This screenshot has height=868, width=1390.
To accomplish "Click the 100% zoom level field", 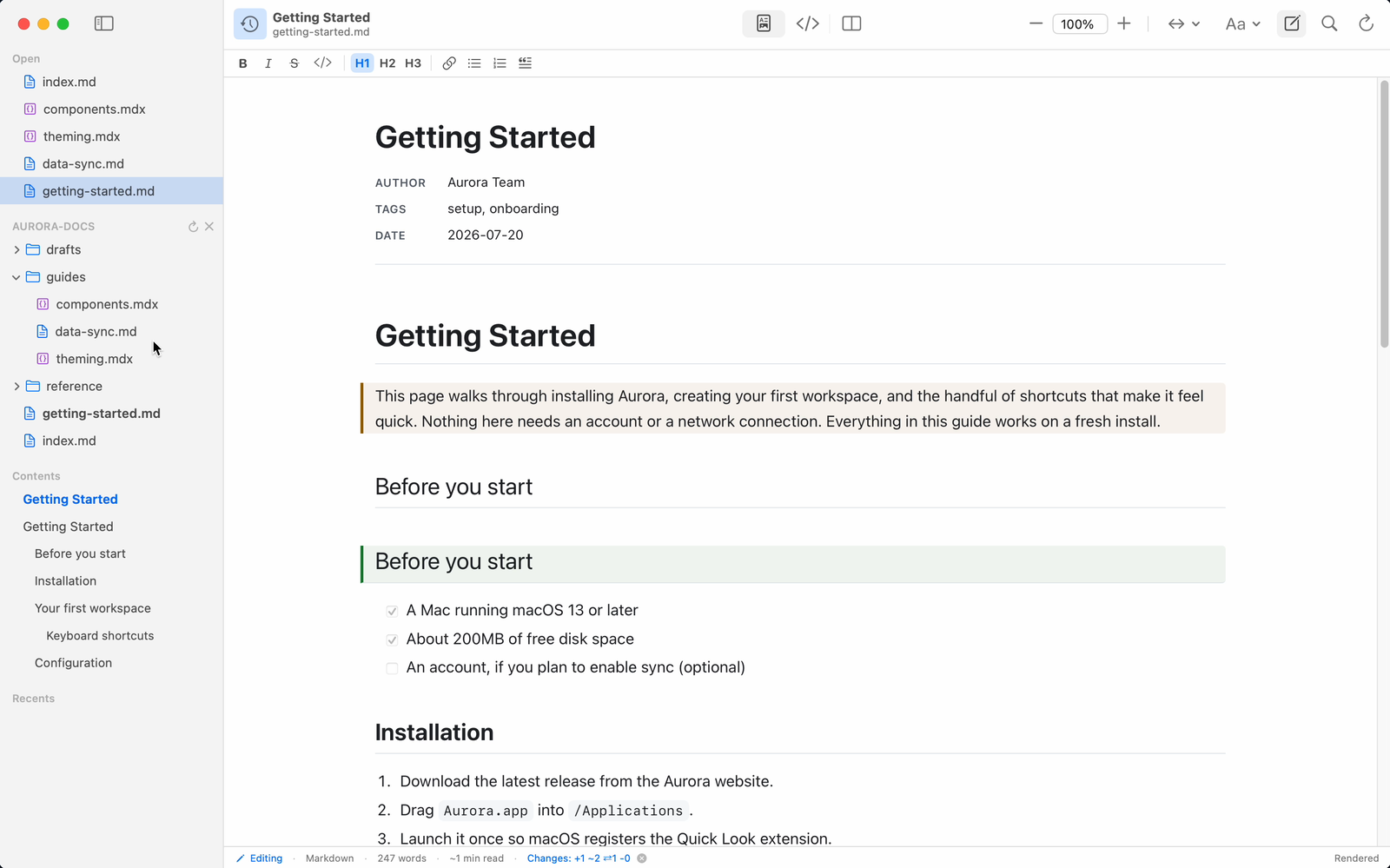I will coord(1080,23).
